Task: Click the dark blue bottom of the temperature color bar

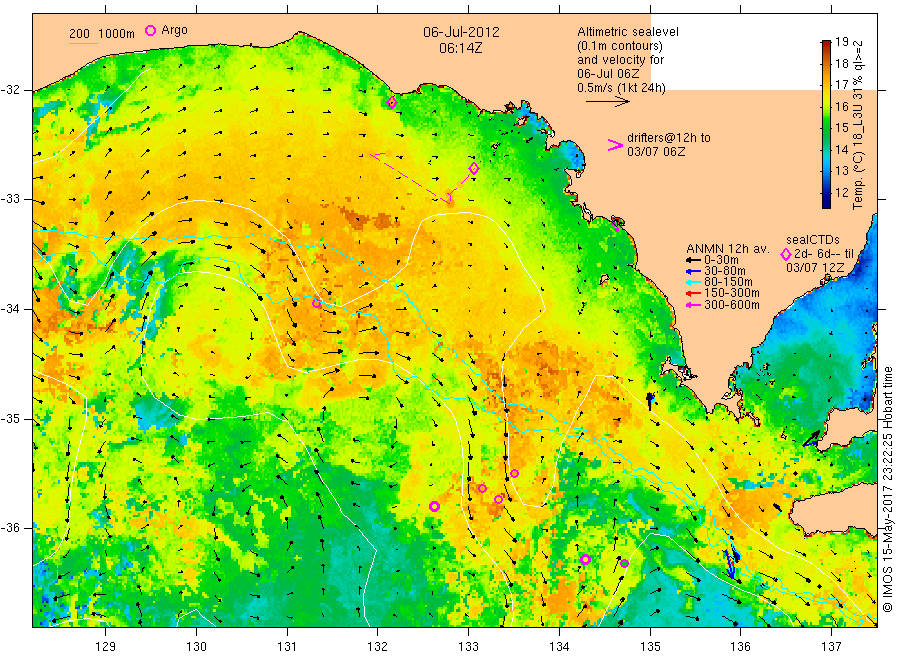Action: tap(826, 203)
